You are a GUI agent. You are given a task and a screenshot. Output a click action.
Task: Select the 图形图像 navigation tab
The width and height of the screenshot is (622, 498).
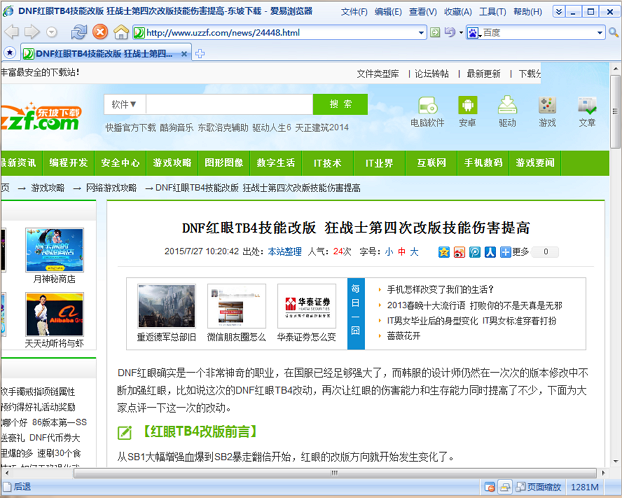[x=224, y=163]
